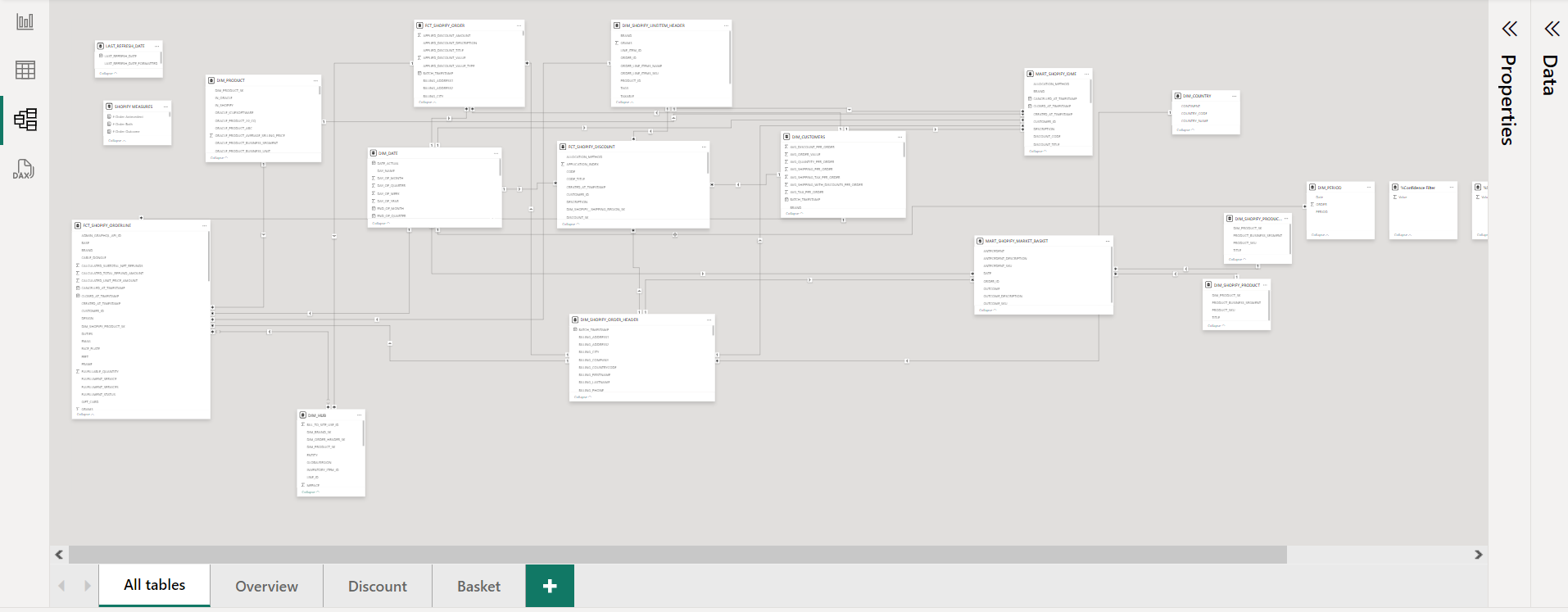1568x612 pixels.
Task: Open more options on DIM_PRODUCT table
Action: click(x=315, y=80)
